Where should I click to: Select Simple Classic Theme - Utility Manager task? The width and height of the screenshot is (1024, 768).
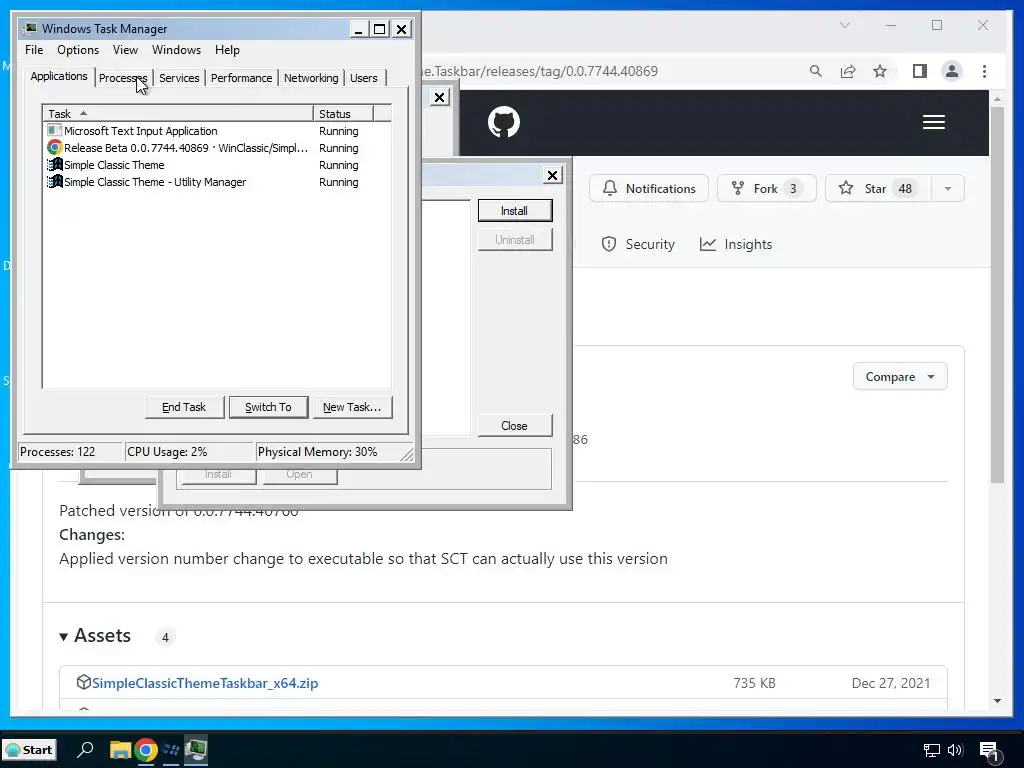217,182
